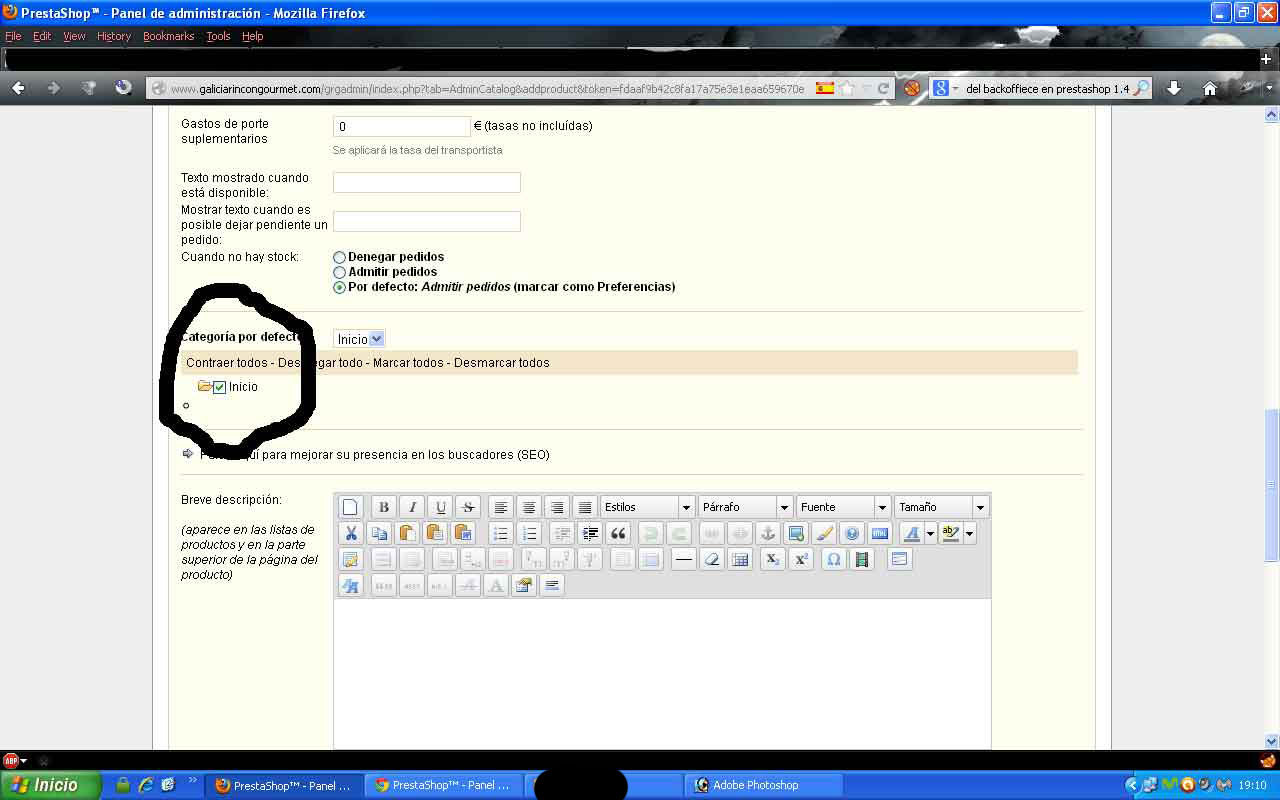Image resolution: width=1280 pixels, height=800 pixels.
Task: Copy selection in the editor toolbar
Action: (x=378, y=533)
